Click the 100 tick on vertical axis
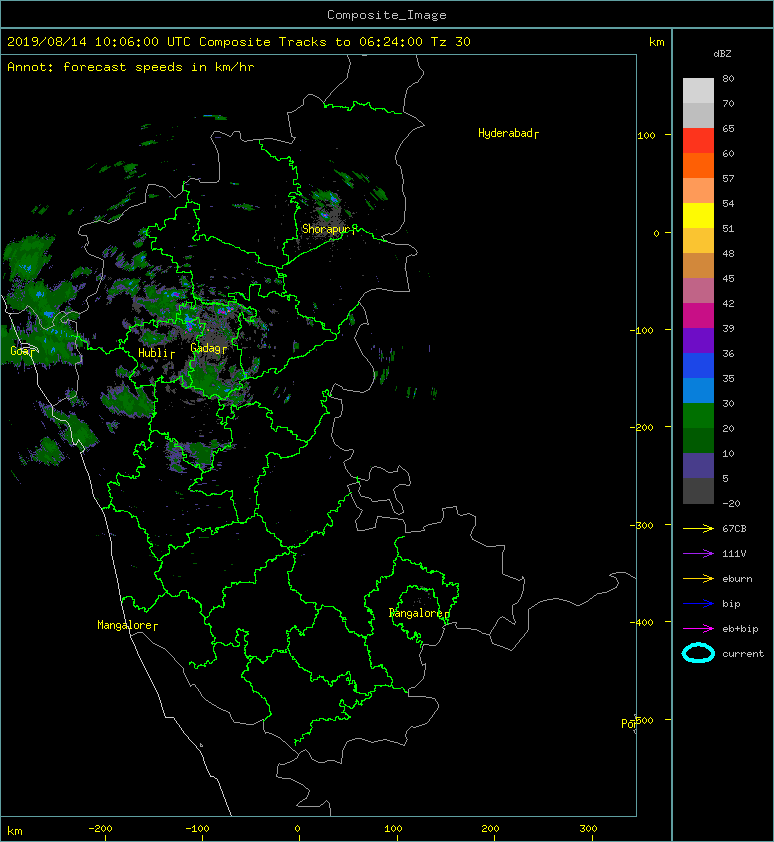 (x=647, y=135)
